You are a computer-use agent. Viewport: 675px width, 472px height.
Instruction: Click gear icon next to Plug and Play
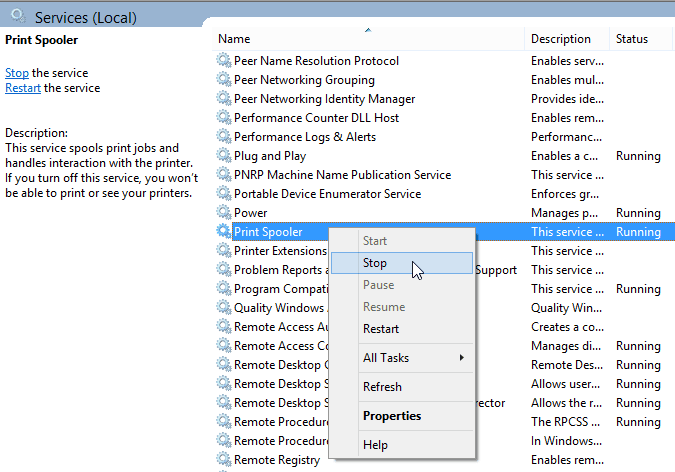(x=224, y=156)
